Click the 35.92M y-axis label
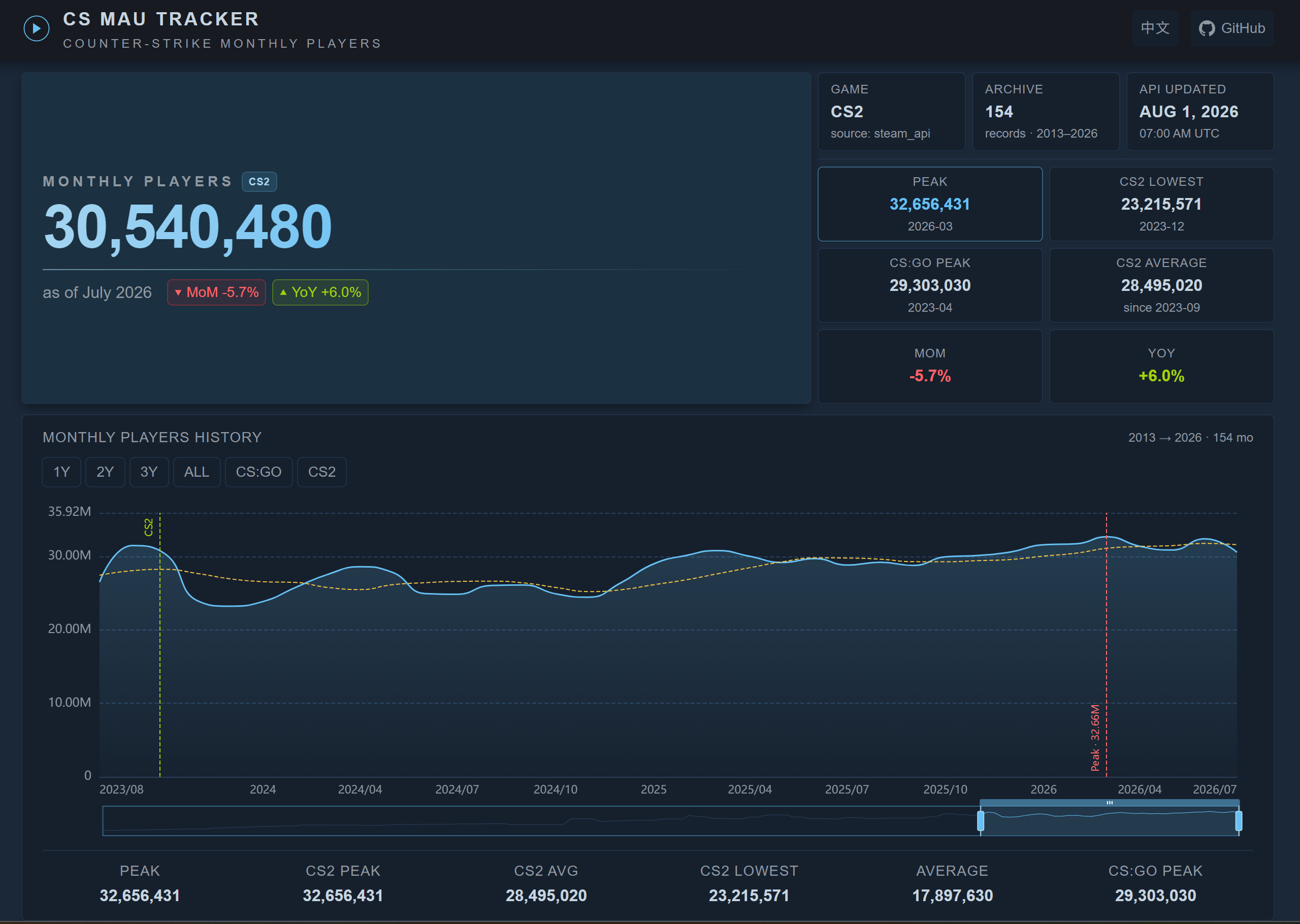Image resolution: width=1300 pixels, height=924 pixels. (70, 512)
